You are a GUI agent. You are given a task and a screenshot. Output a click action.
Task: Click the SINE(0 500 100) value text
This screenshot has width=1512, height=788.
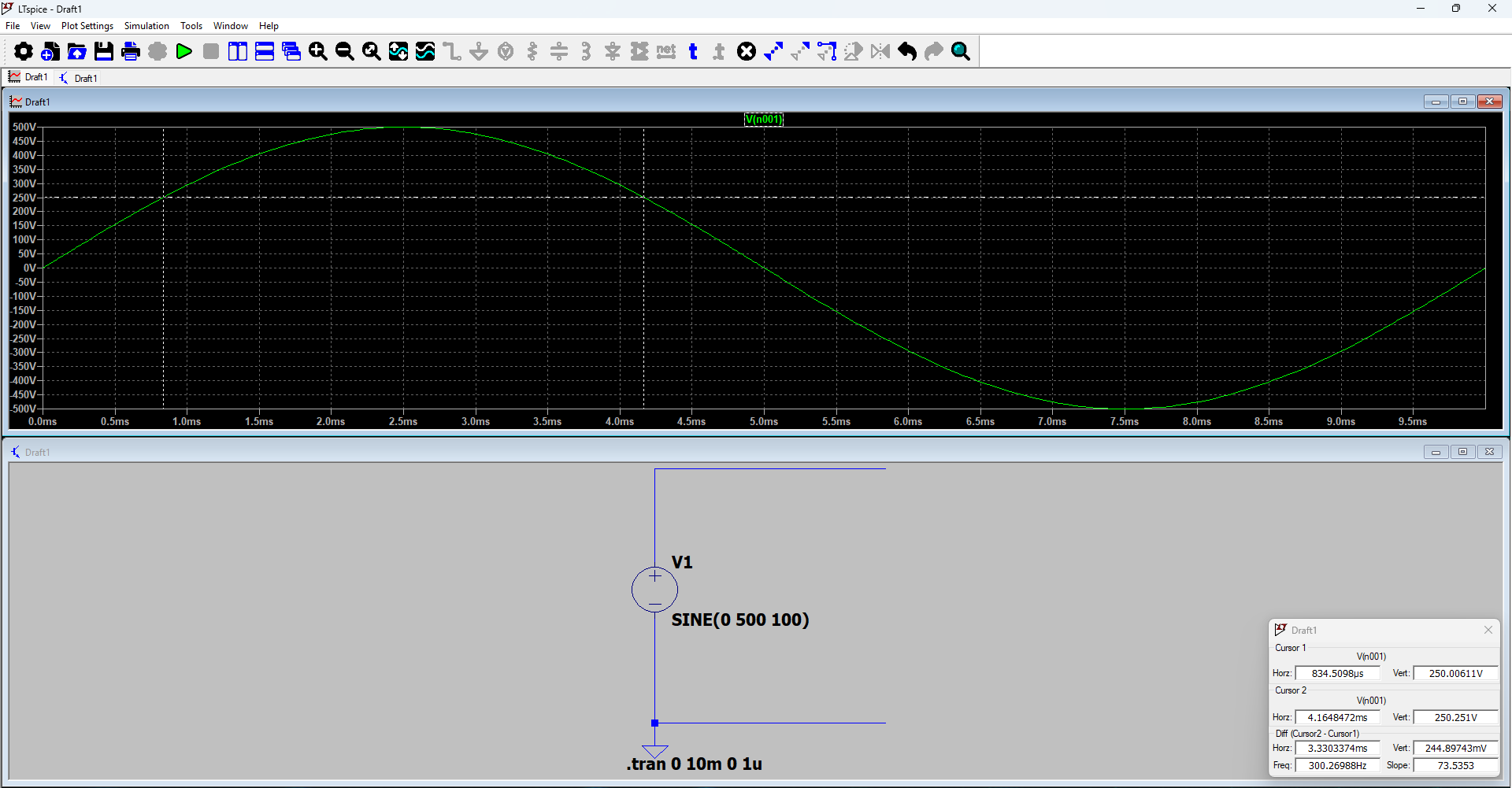coord(740,620)
